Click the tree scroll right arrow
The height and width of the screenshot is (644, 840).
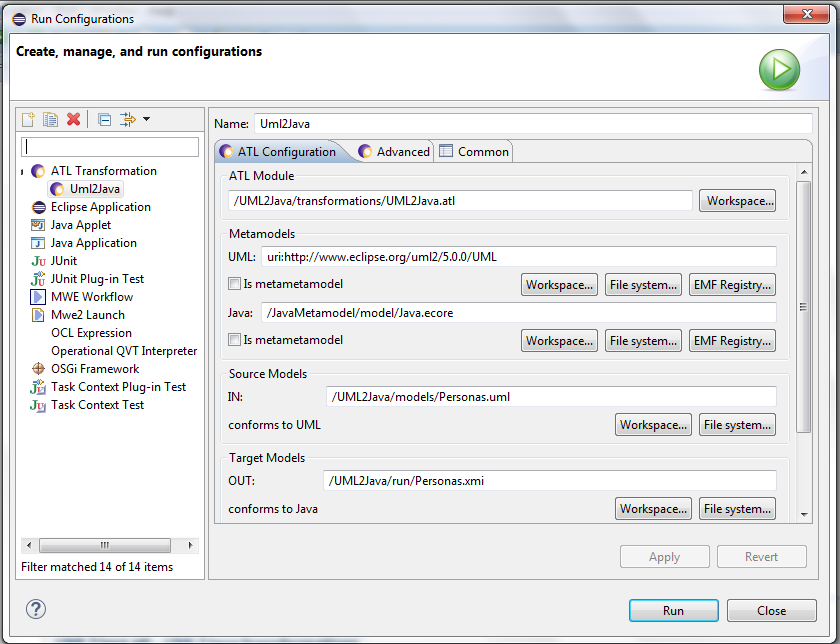191,545
